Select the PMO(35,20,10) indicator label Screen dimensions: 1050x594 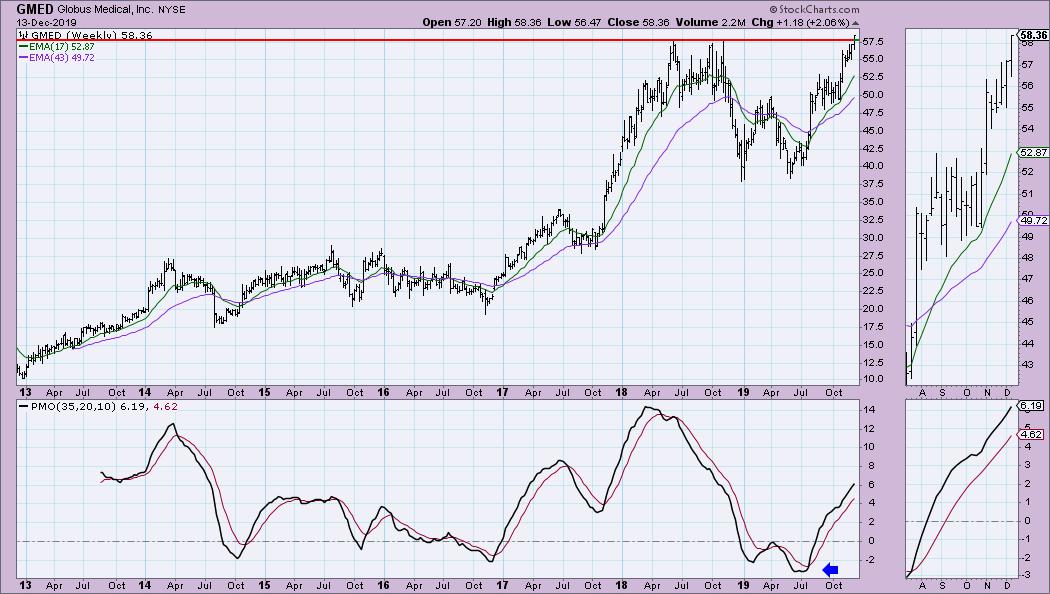[73, 406]
